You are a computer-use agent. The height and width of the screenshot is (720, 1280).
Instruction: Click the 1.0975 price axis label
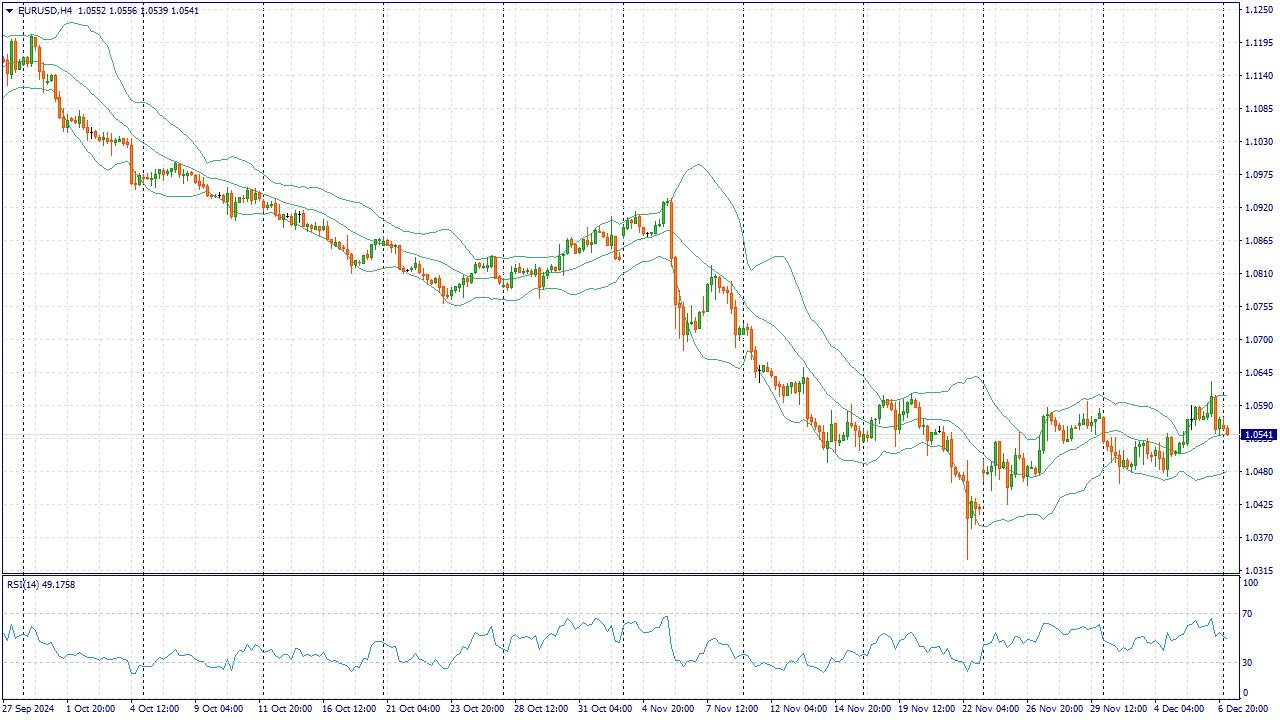tap(1258, 175)
